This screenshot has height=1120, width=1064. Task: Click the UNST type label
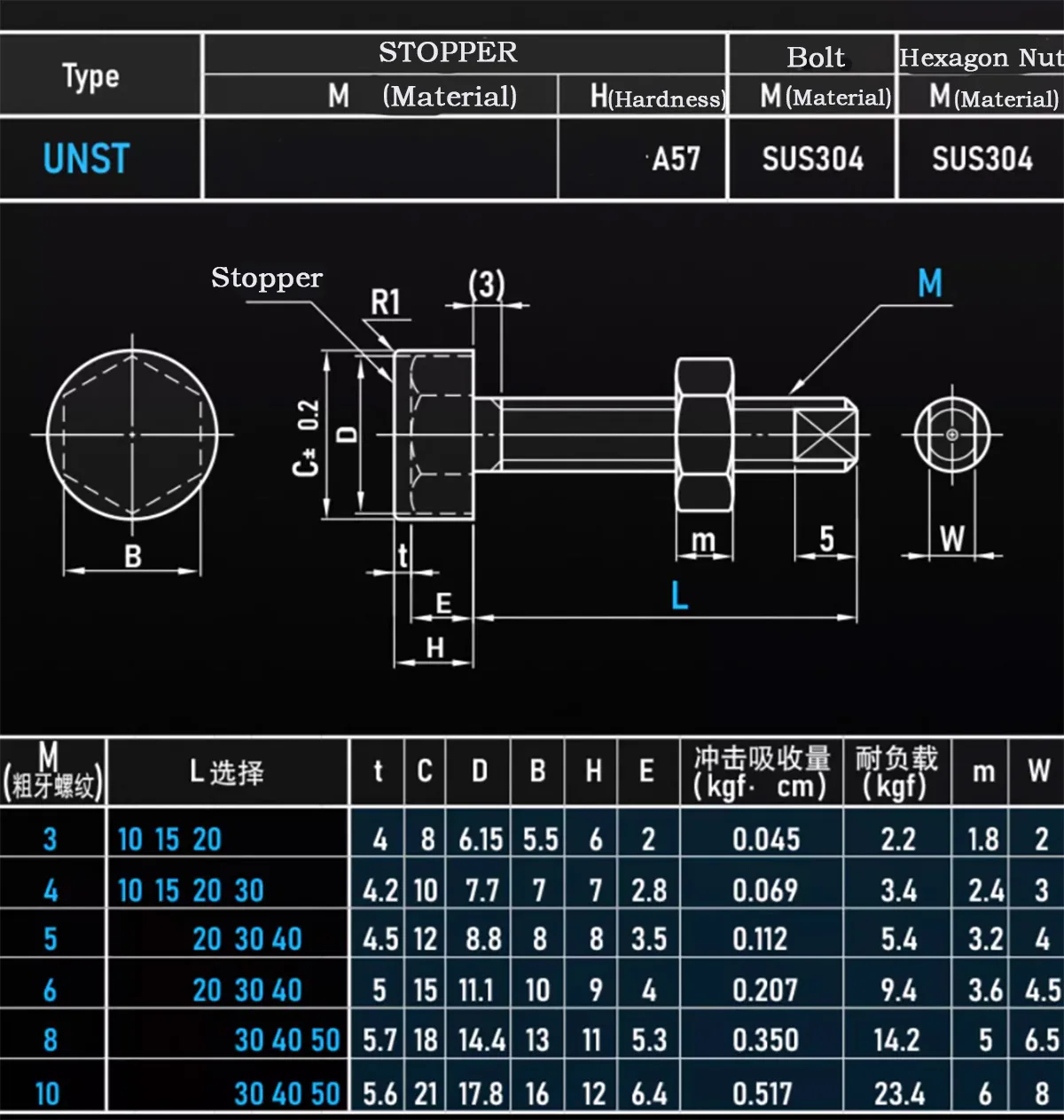(x=86, y=159)
